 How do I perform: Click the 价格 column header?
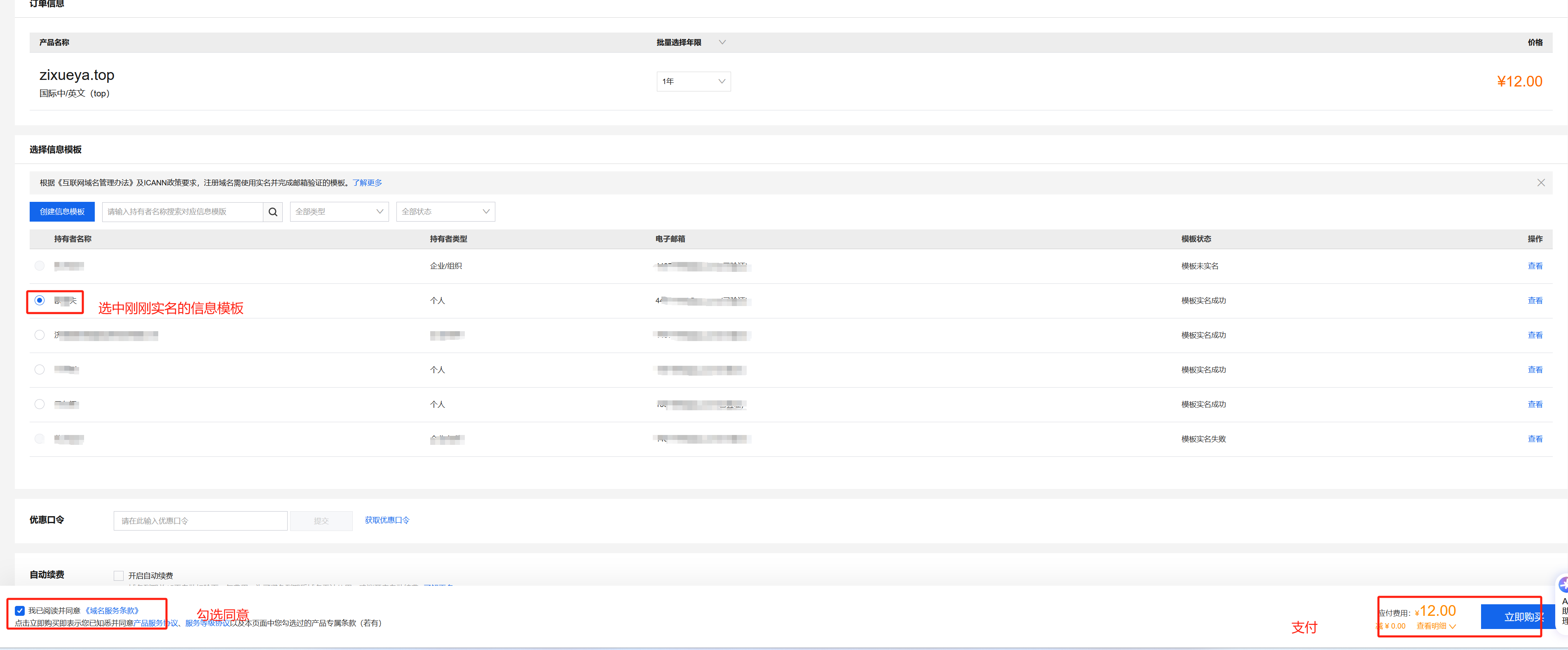click(x=1535, y=42)
